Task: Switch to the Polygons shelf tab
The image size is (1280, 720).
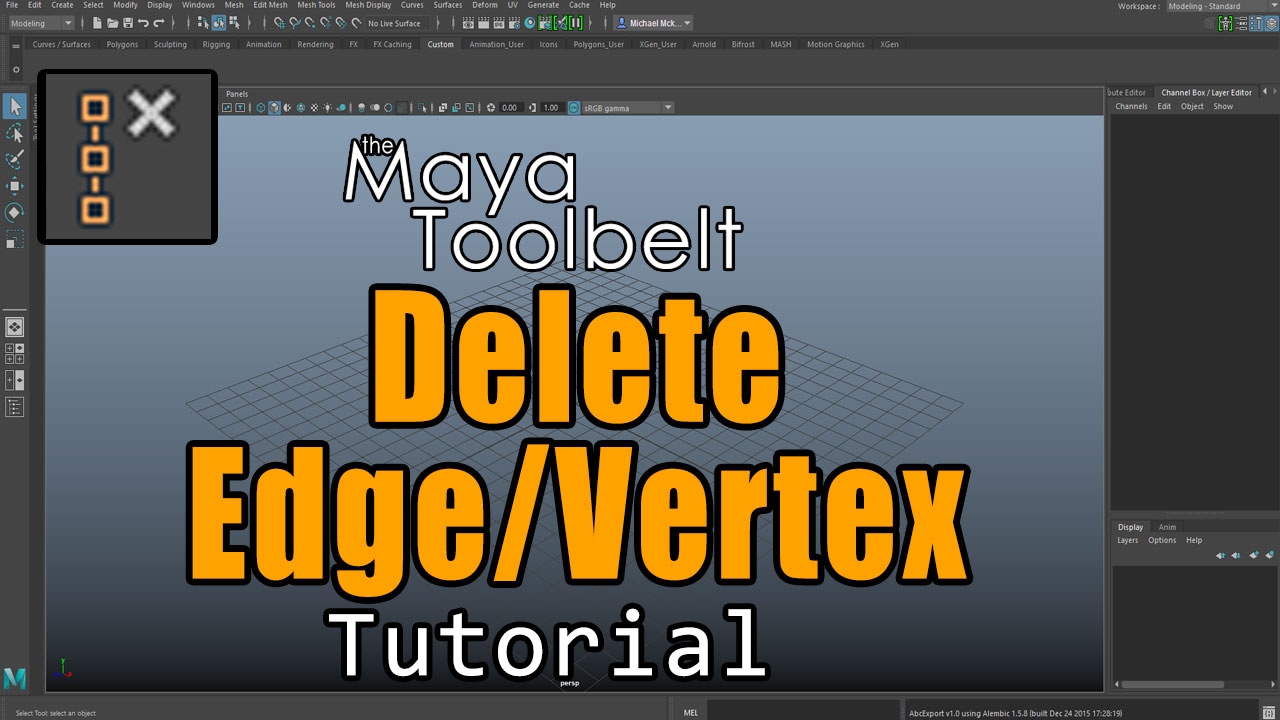Action: 122,45
